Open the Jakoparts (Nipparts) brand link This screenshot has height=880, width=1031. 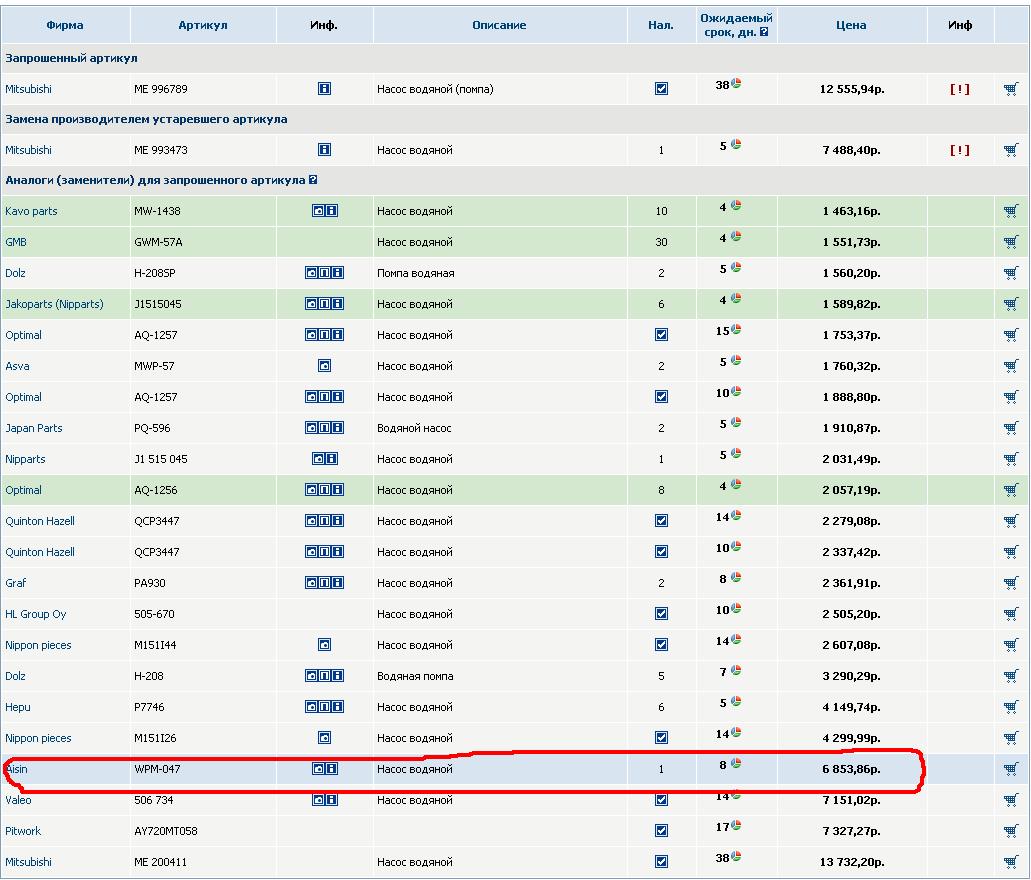click(54, 304)
